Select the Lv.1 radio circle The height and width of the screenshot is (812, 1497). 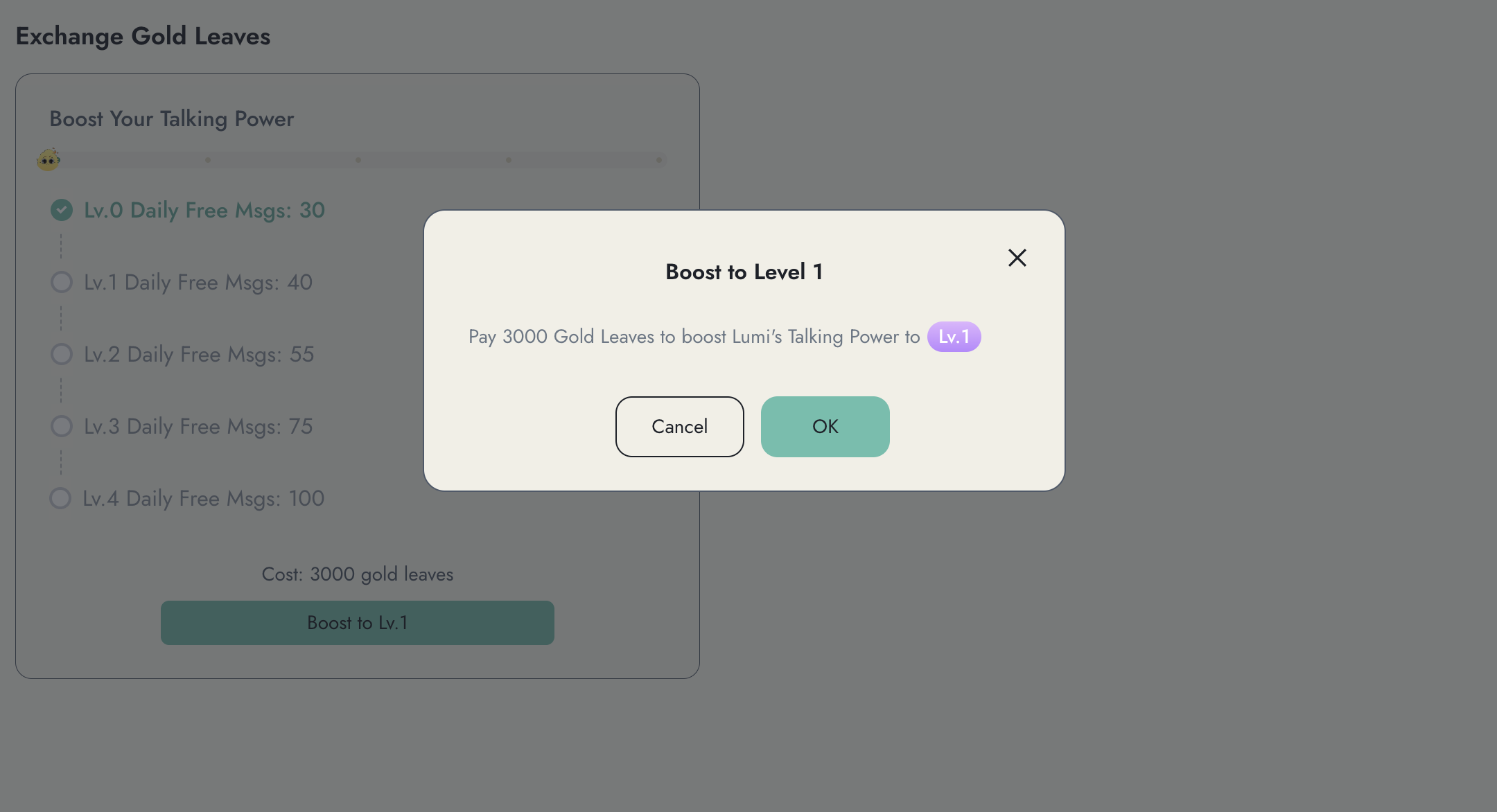62,282
